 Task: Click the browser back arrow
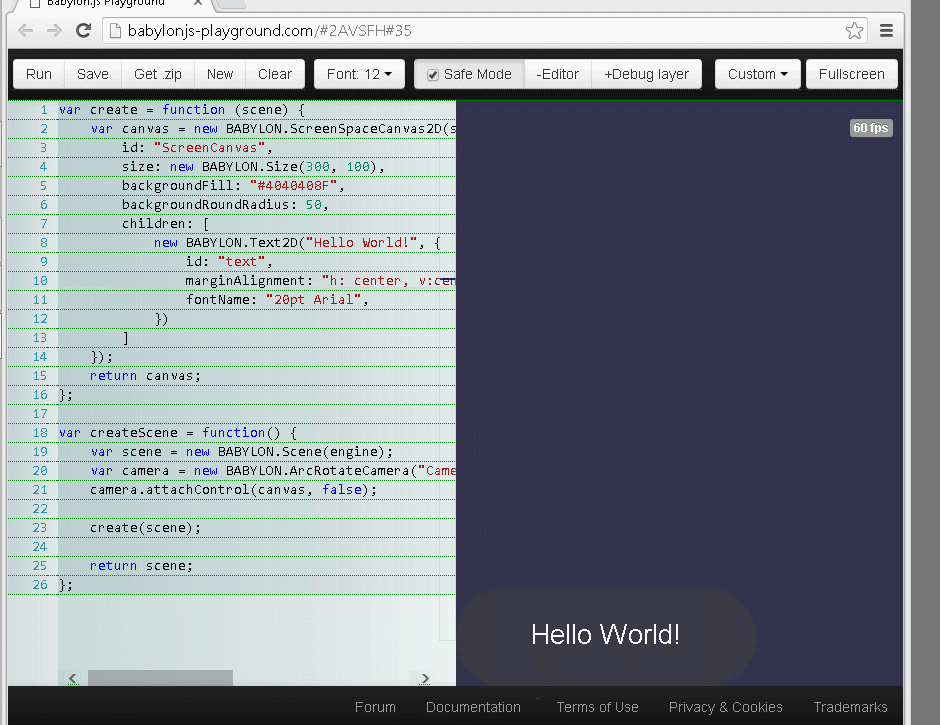[x=25, y=31]
